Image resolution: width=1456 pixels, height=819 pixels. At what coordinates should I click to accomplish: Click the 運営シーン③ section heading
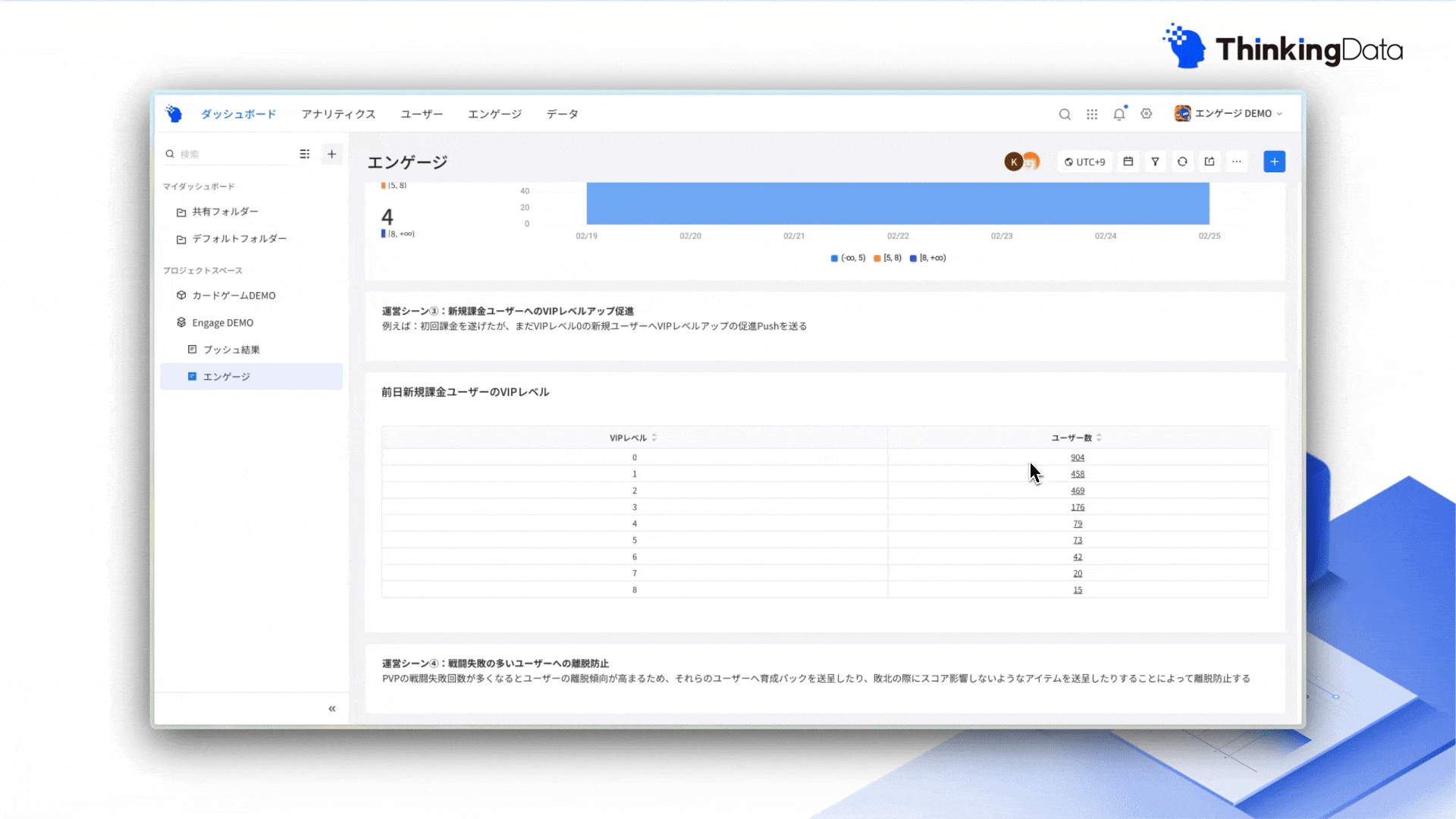(x=507, y=311)
